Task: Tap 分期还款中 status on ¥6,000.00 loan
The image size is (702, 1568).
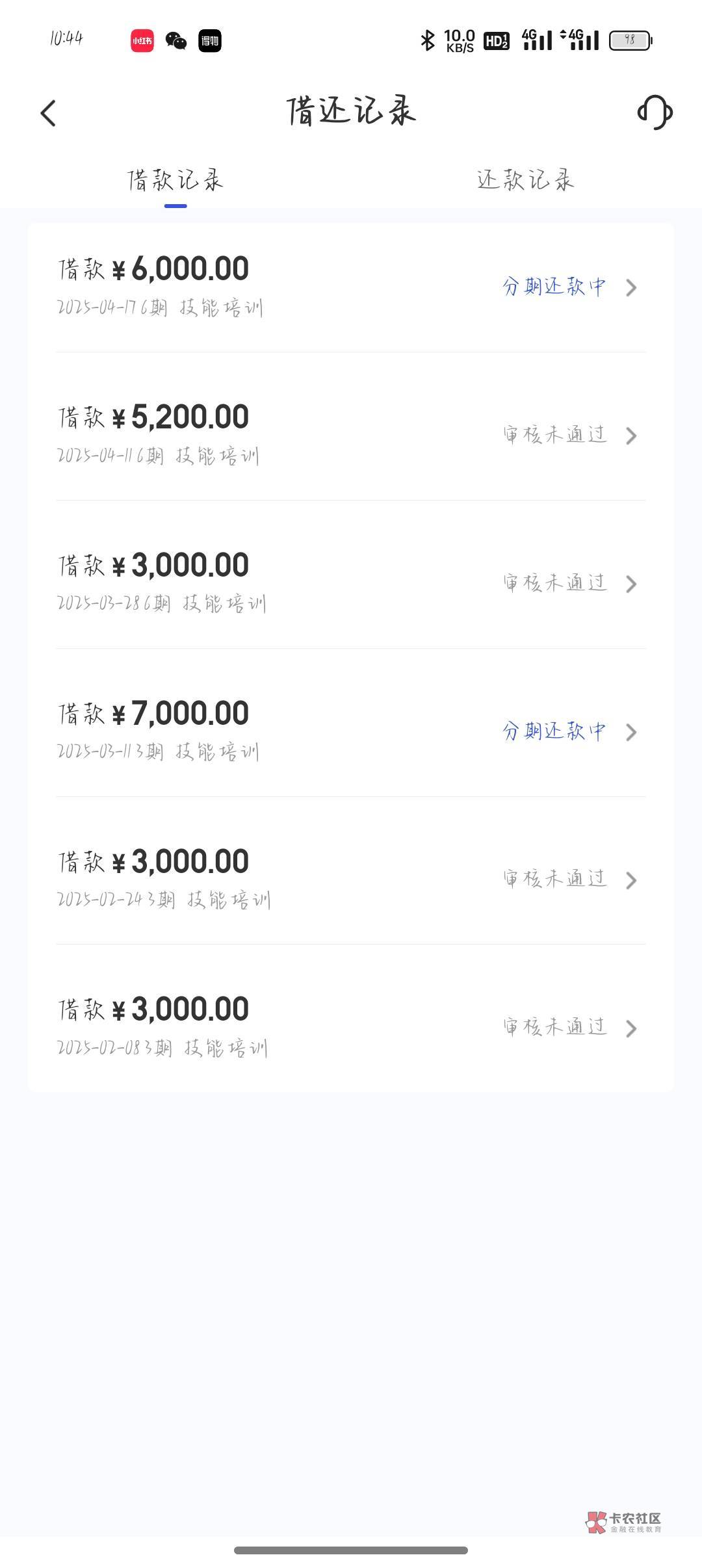Action: click(554, 287)
